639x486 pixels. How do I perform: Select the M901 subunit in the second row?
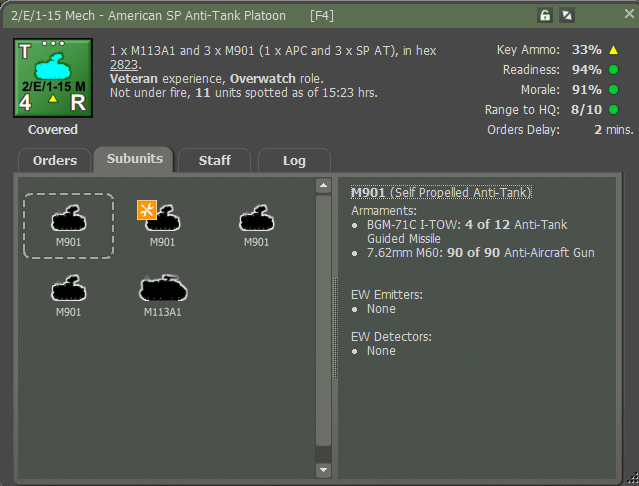68,296
